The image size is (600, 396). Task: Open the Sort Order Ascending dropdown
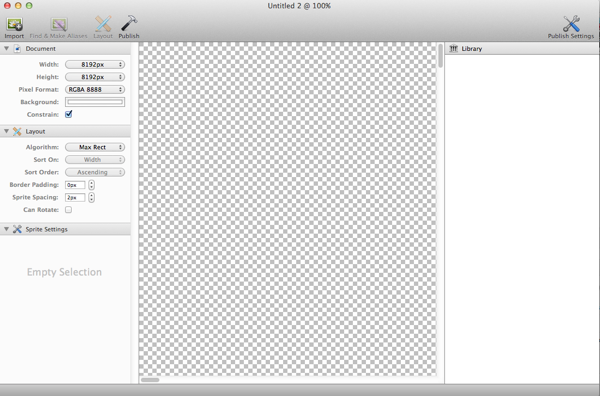(x=95, y=172)
